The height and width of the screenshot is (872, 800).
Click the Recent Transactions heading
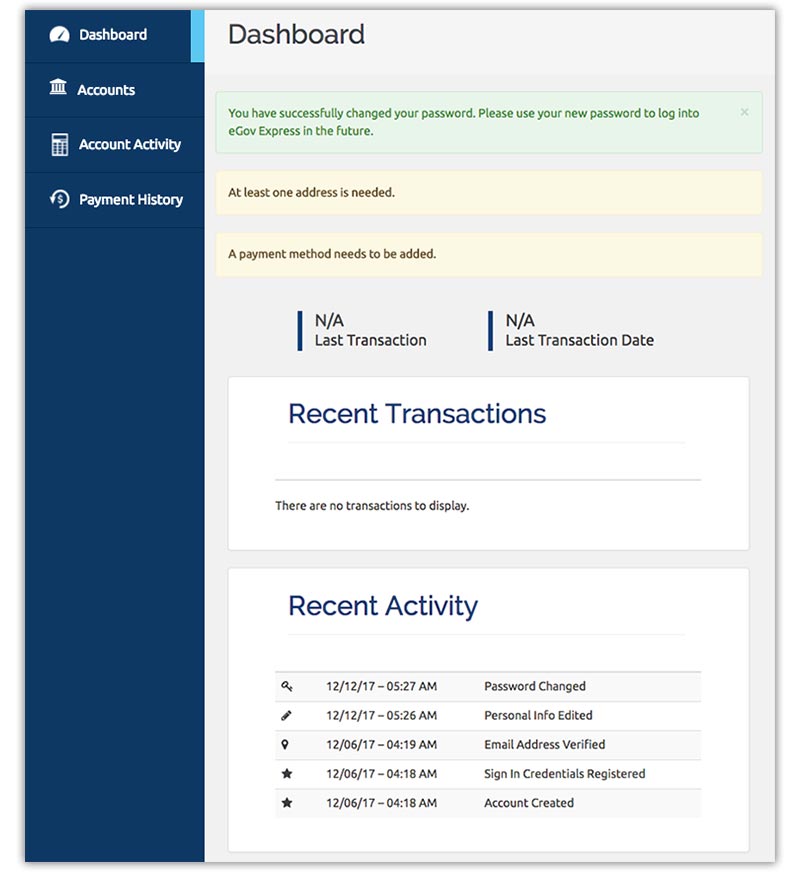click(x=417, y=414)
